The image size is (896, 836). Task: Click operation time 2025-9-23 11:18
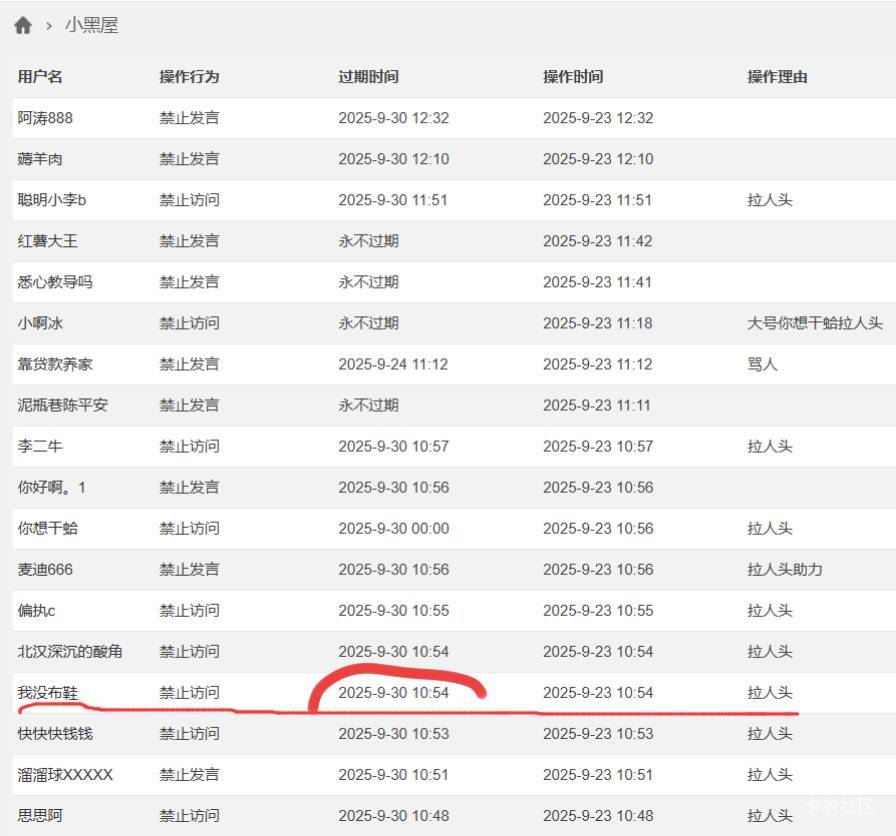(598, 323)
